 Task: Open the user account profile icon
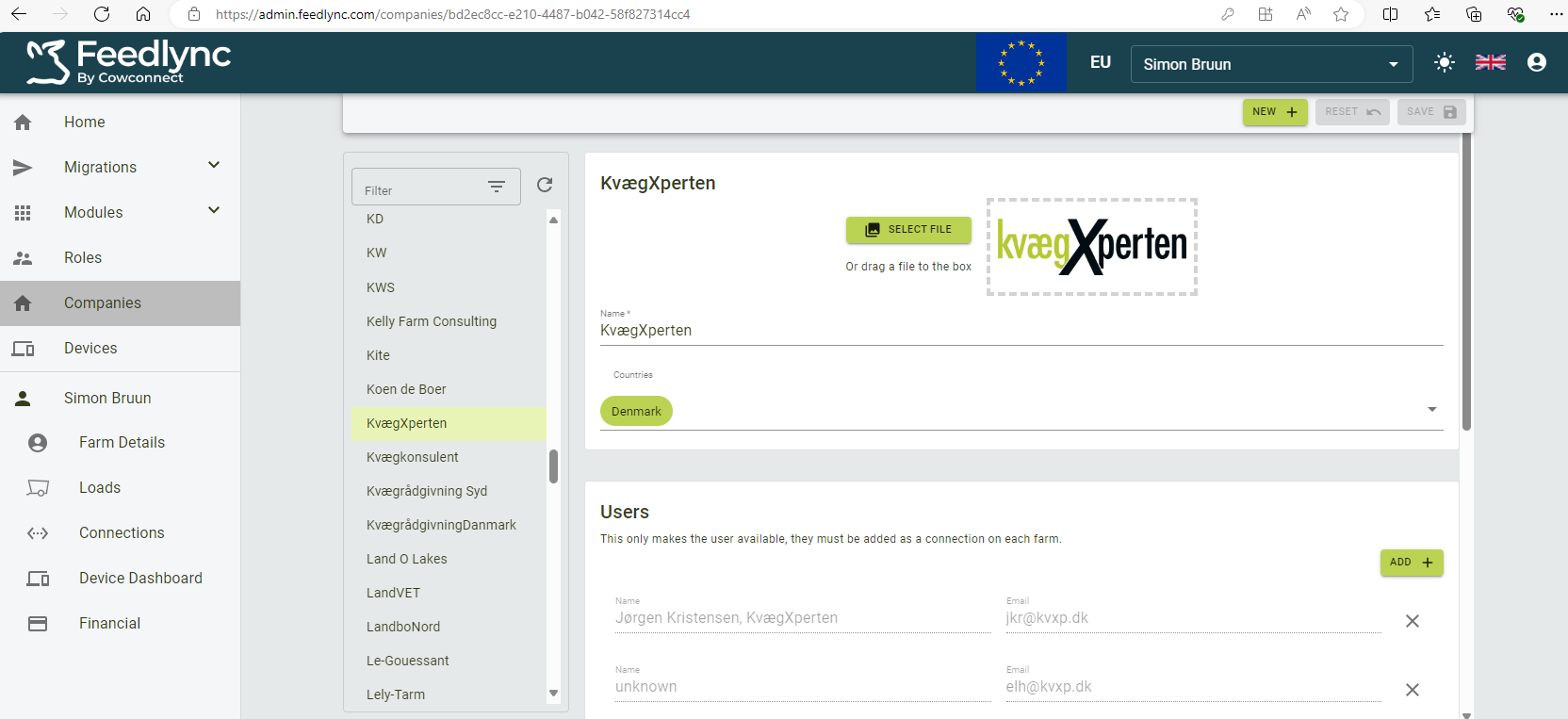point(1537,62)
